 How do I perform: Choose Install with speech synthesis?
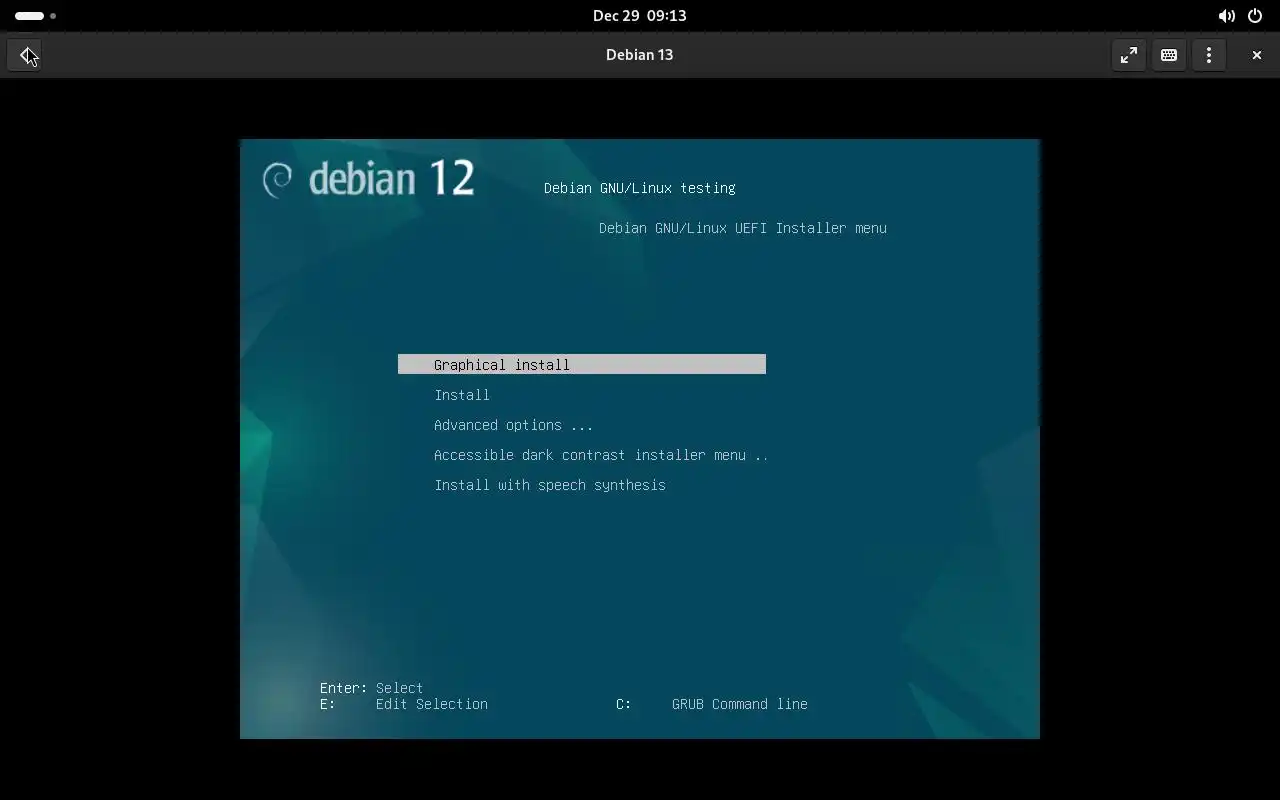550,485
